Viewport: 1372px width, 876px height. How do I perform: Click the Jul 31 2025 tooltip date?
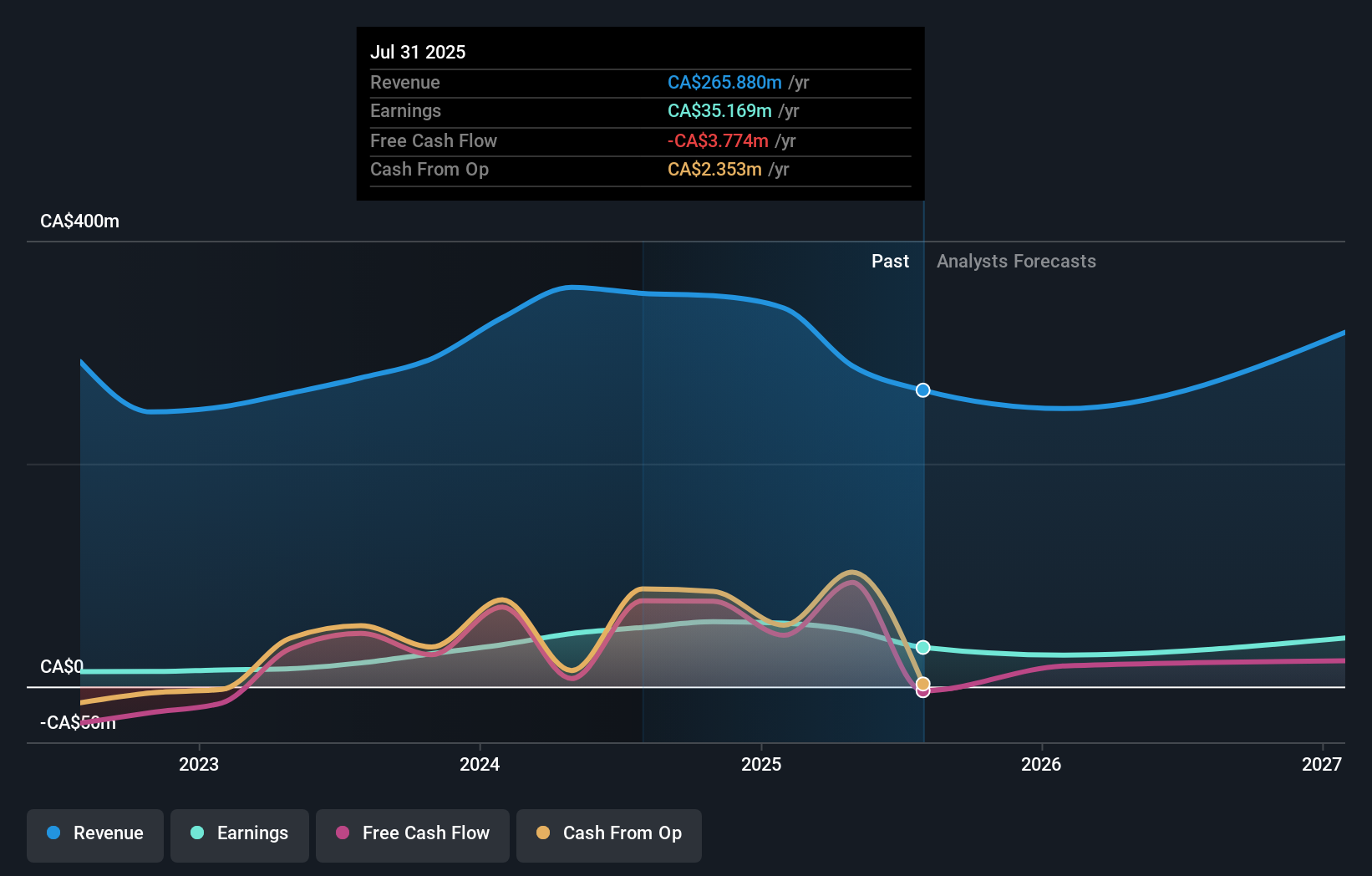point(418,52)
